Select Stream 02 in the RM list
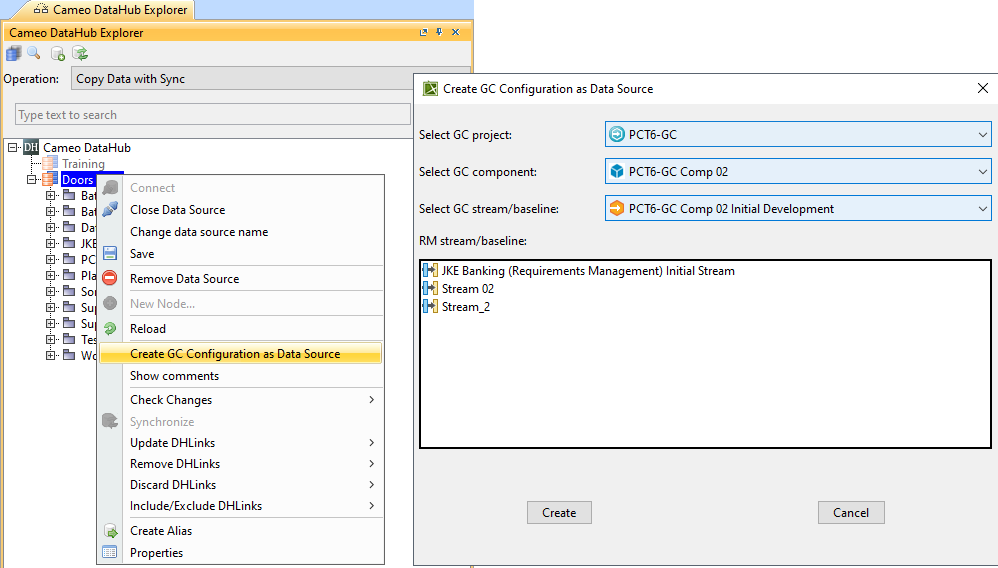Image resolution: width=998 pixels, height=568 pixels. coord(468,289)
